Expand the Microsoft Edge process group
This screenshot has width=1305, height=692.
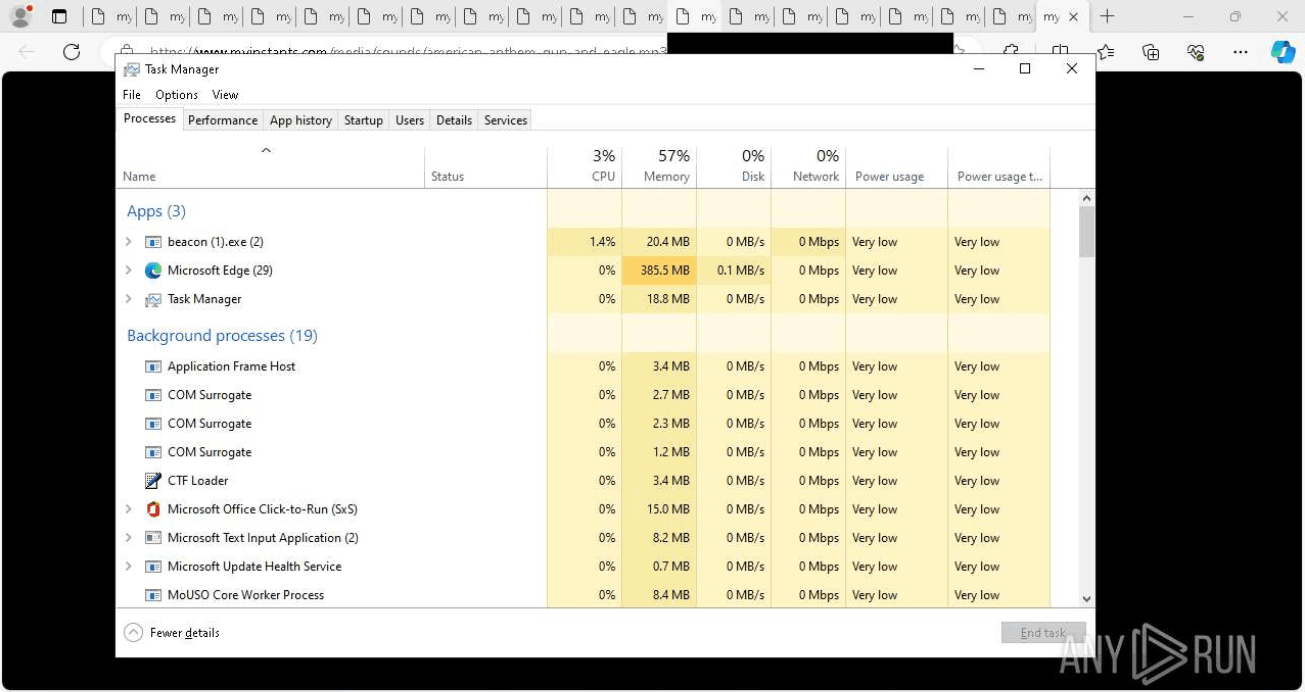[x=128, y=270]
